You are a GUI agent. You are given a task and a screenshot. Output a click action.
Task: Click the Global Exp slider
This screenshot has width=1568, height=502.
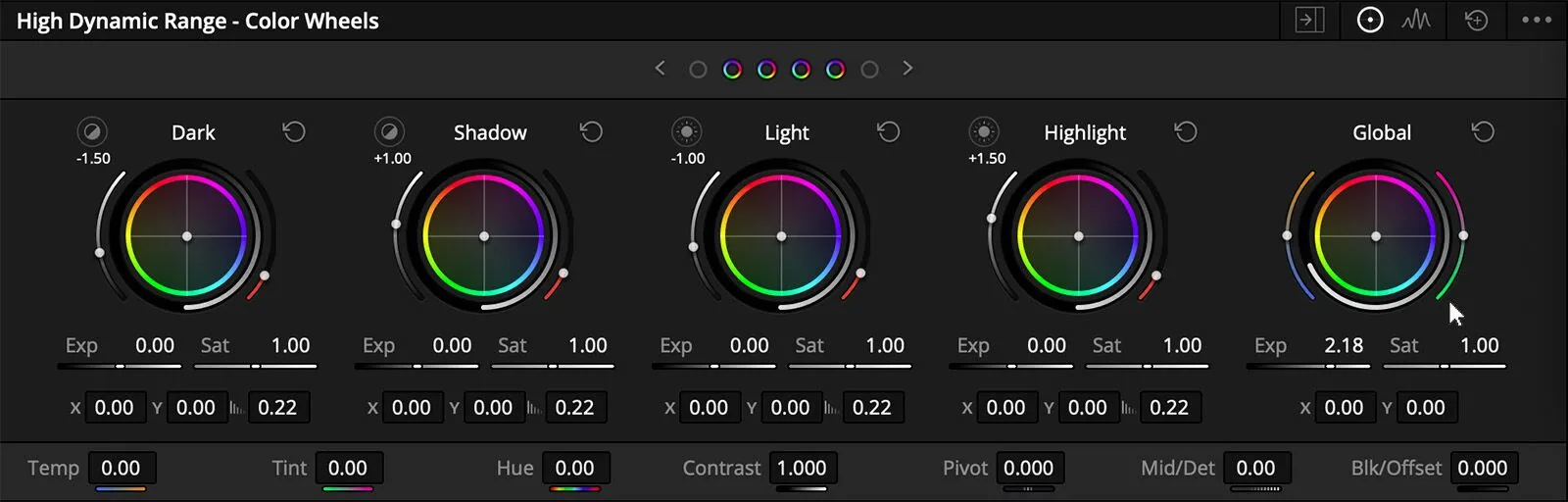point(1308,366)
